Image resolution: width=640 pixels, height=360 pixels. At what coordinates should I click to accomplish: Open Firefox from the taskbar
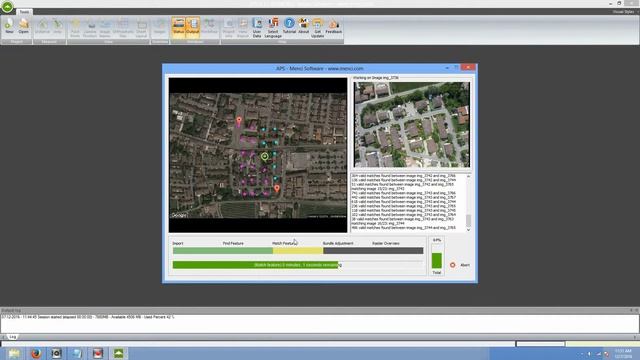36,353
